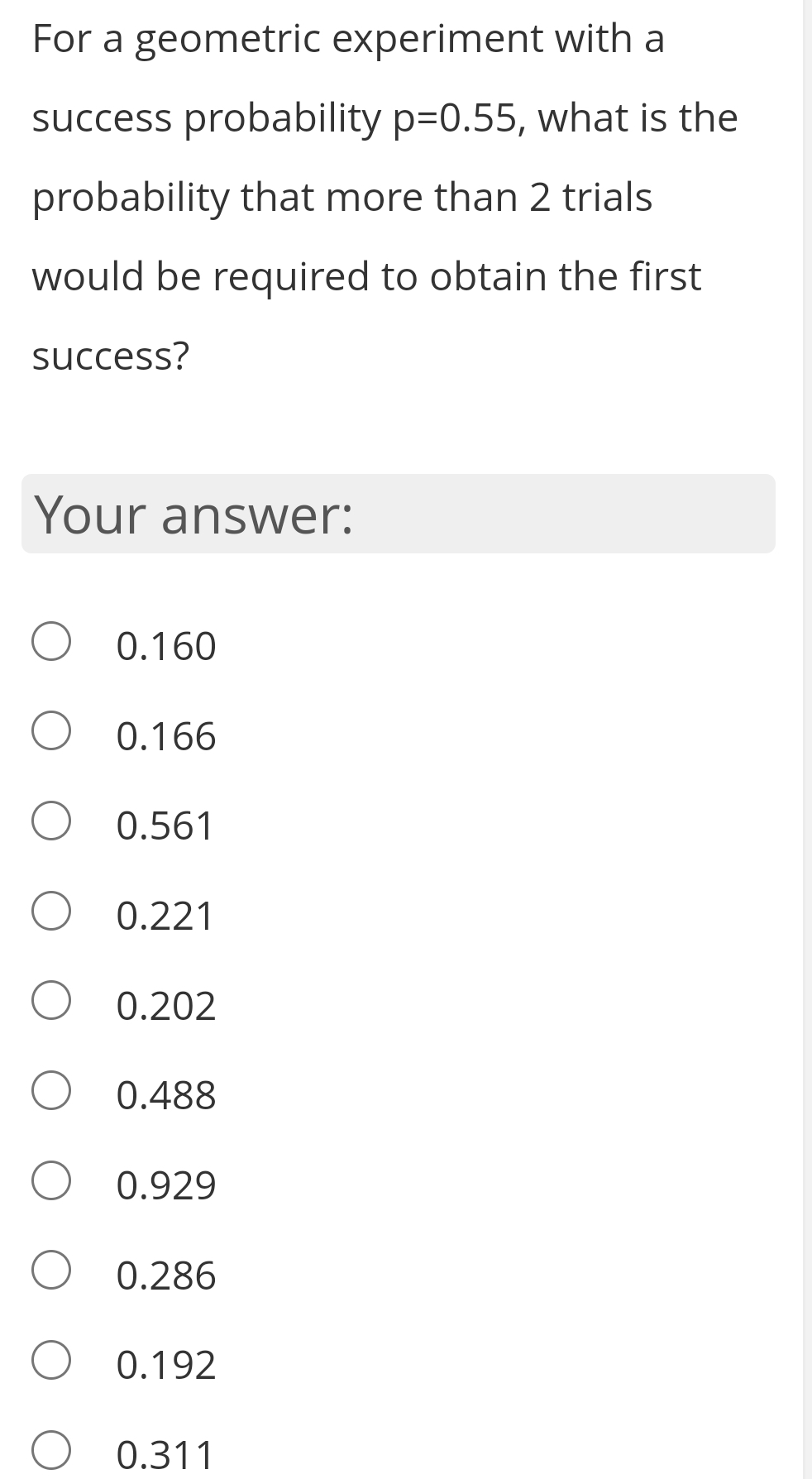Click the answer label 0.160

click(165, 646)
